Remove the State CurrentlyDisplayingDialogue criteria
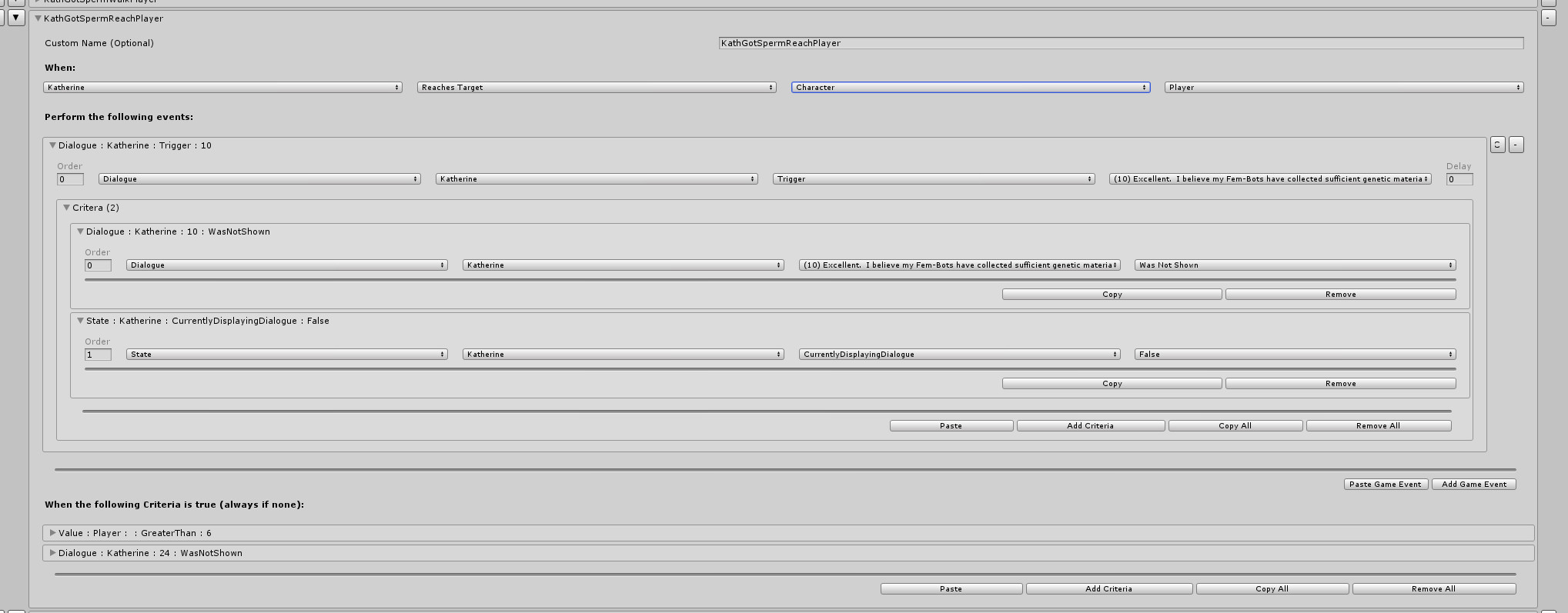Image resolution: width=1568 pixels, height=613 pixels. tap(1340, 384)
